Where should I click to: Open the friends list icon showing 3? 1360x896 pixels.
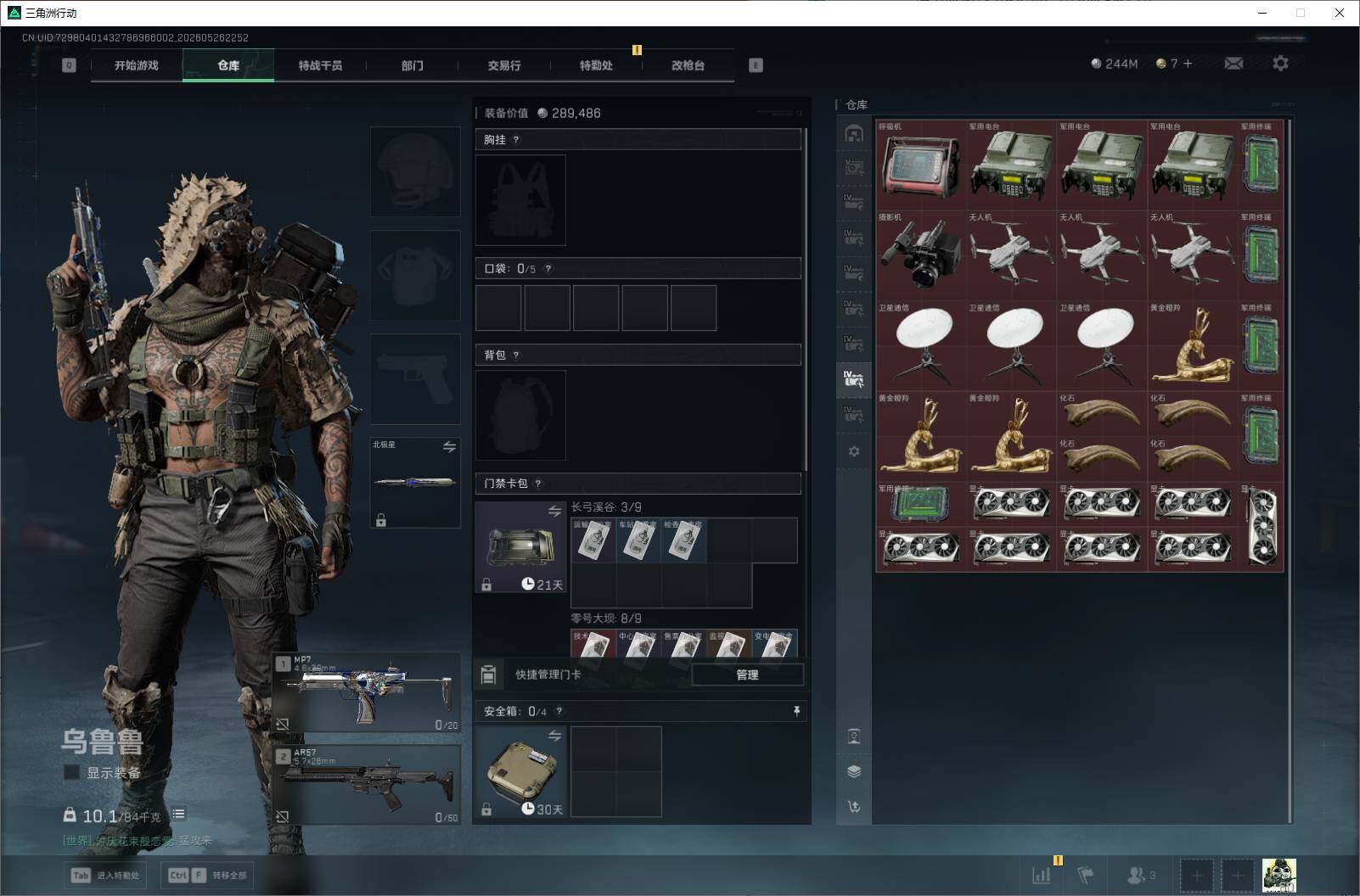[1141, 875]
